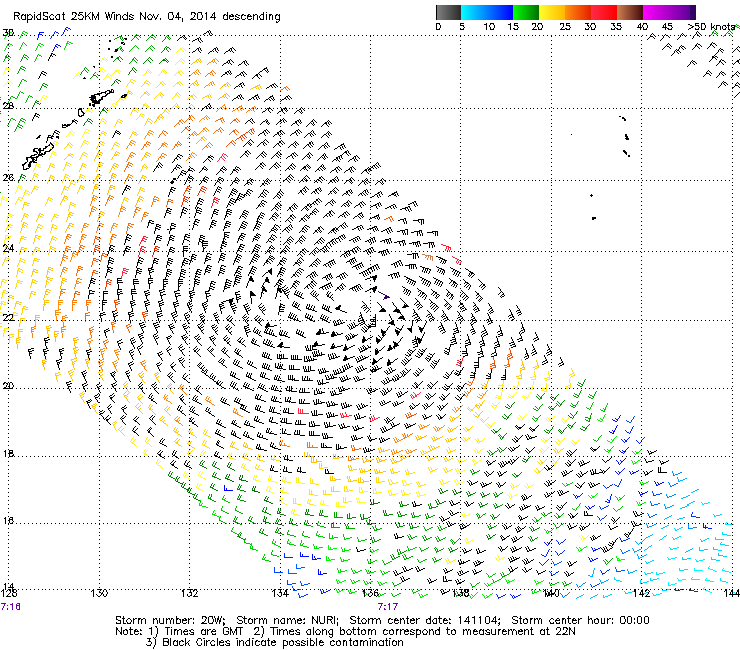This screenshot has width=740, height=650.
Task: Click the latitude label '22'
Action: tap(8, 317)
